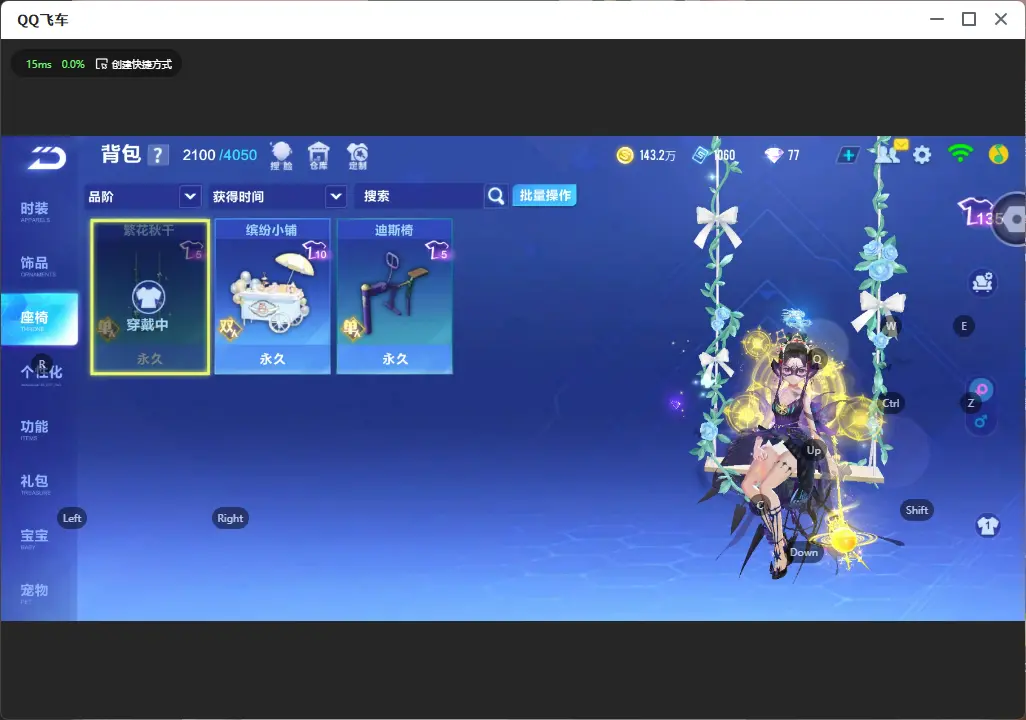The height and width of the screenshot is (720, 1026).
Task: Open the backpack help question mark
Action: (158, 155)
